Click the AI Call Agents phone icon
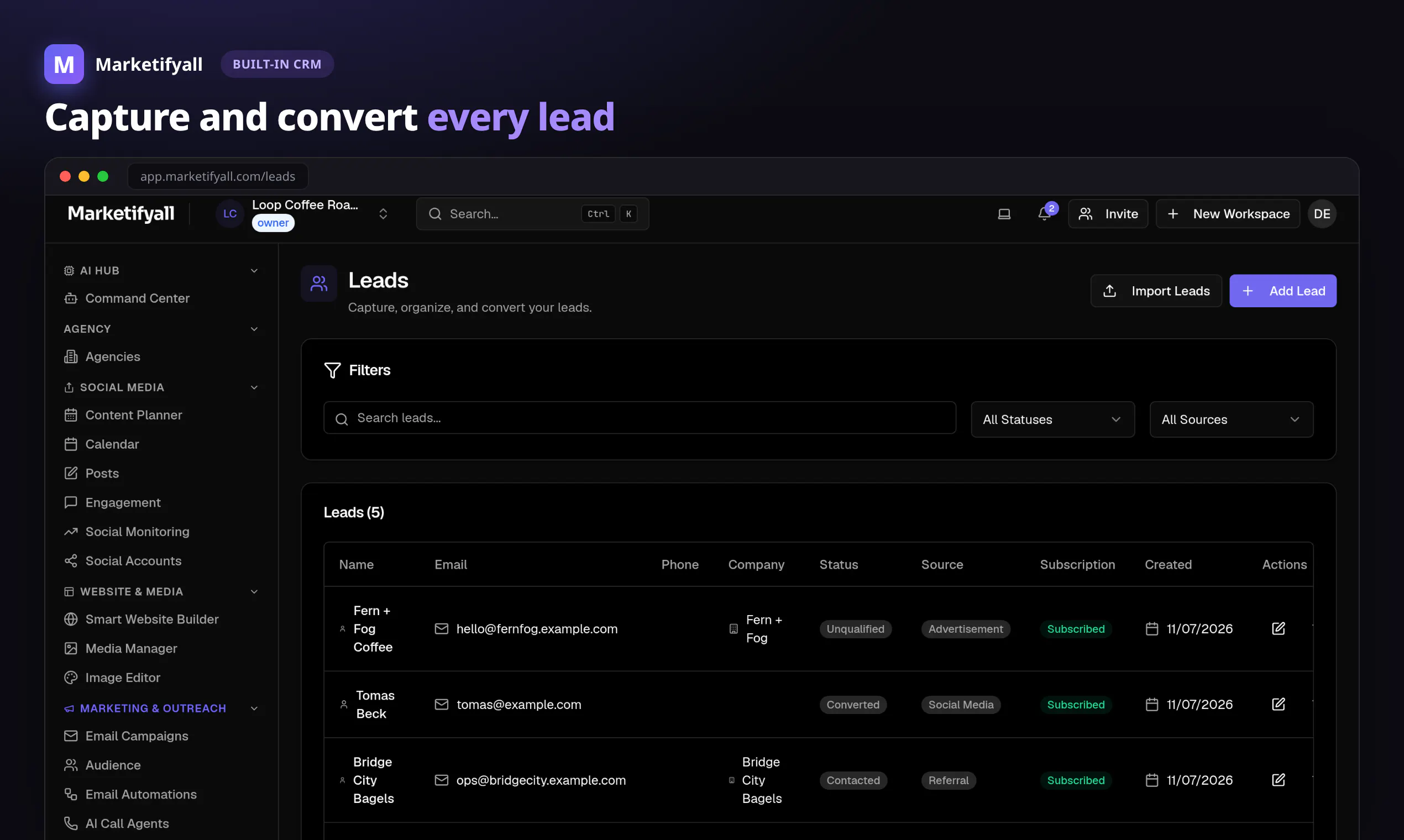1404x840 pixels. 71,823
